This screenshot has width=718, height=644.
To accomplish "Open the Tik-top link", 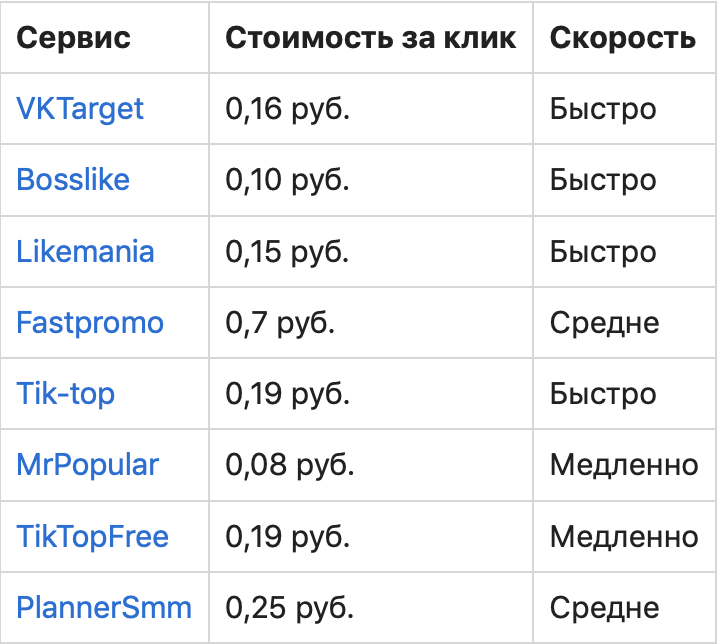I will (x=66, y=394).
